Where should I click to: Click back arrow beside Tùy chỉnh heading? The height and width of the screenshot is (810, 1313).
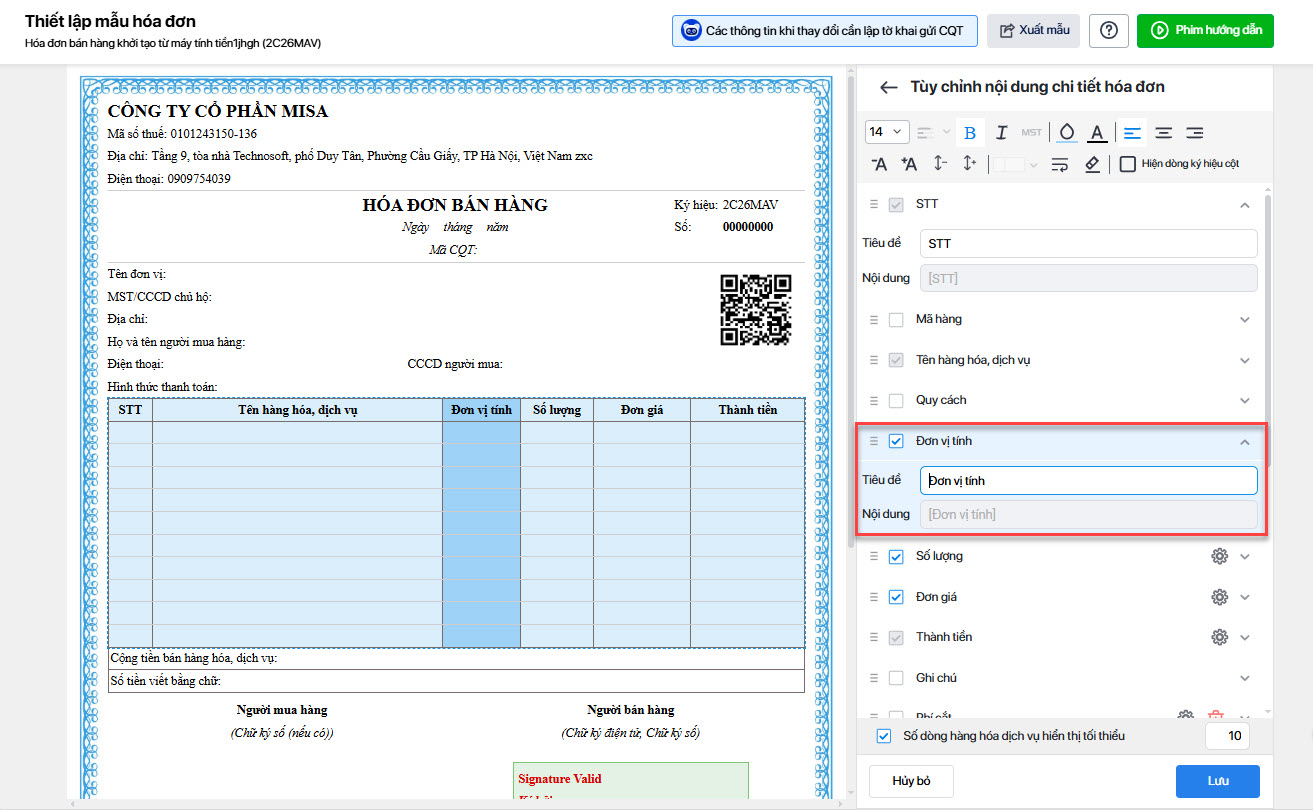tap(888, 87)
